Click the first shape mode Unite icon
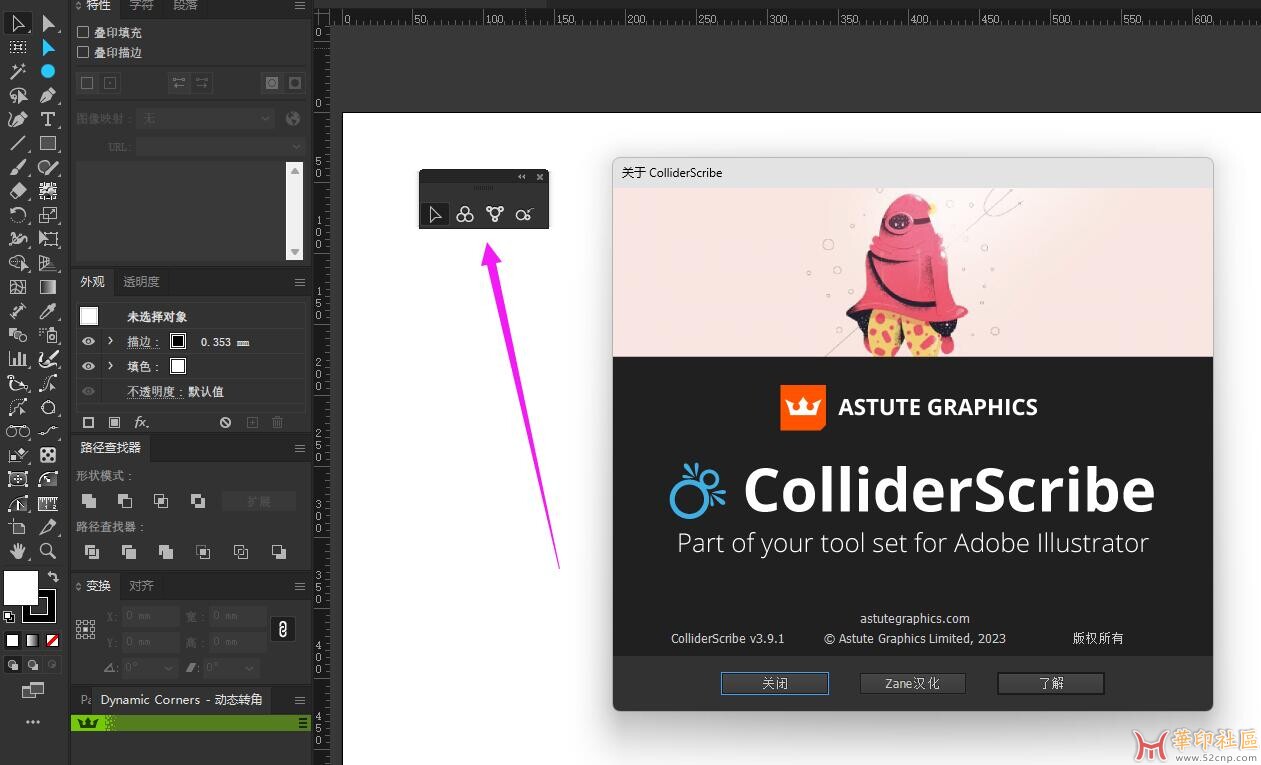This screenshot has height=765, width=1261. 89,501
